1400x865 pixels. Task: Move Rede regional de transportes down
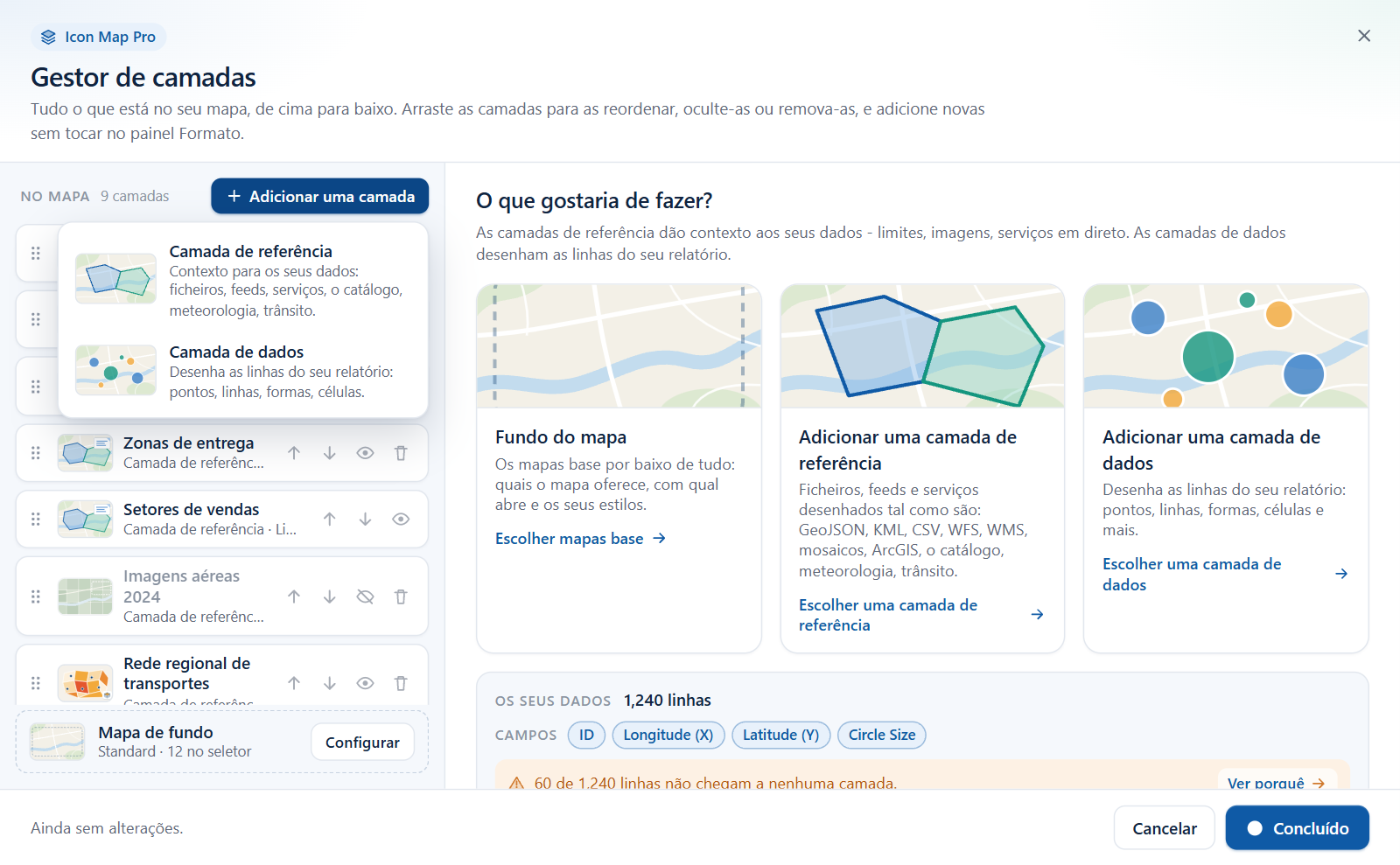pos(330,683)
